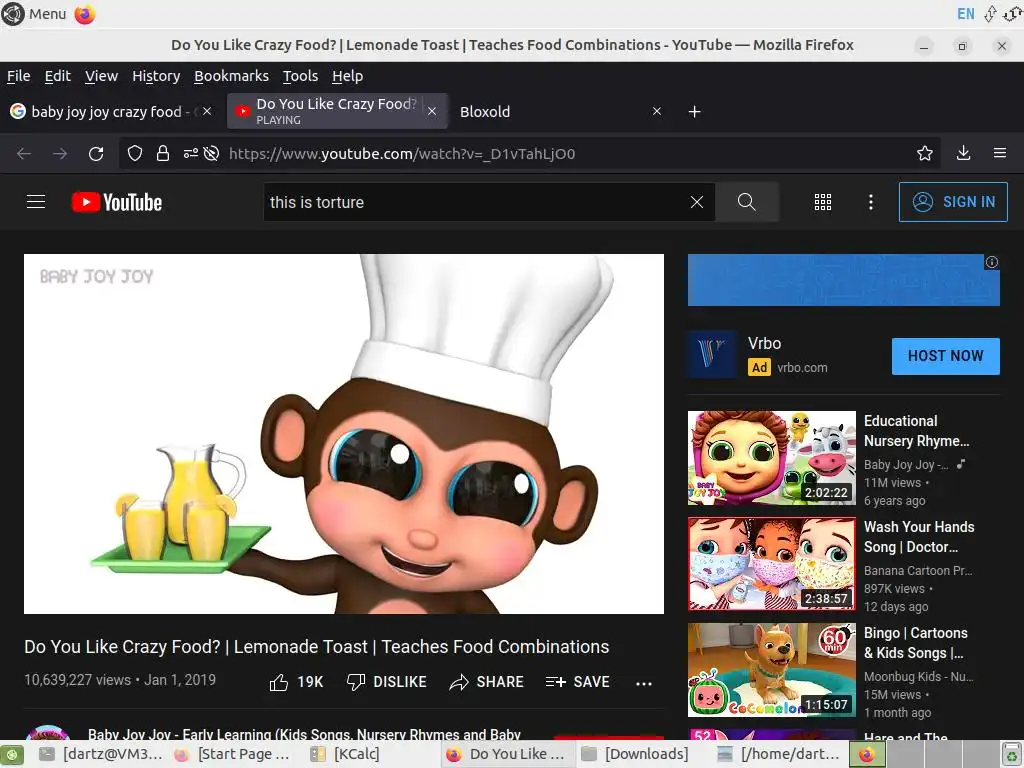Open the vrbo.com ad link
The image size is (1024, 768).
point(802,368)
